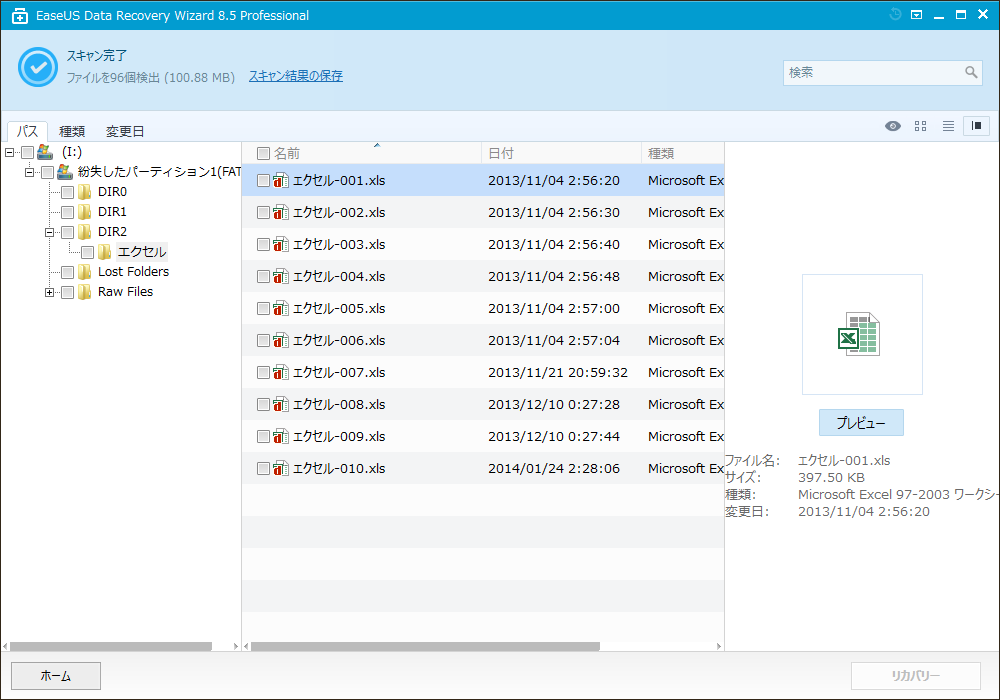
Task: Click the file icon of エクセル-002.xls
Action: (x=281, y=212)
